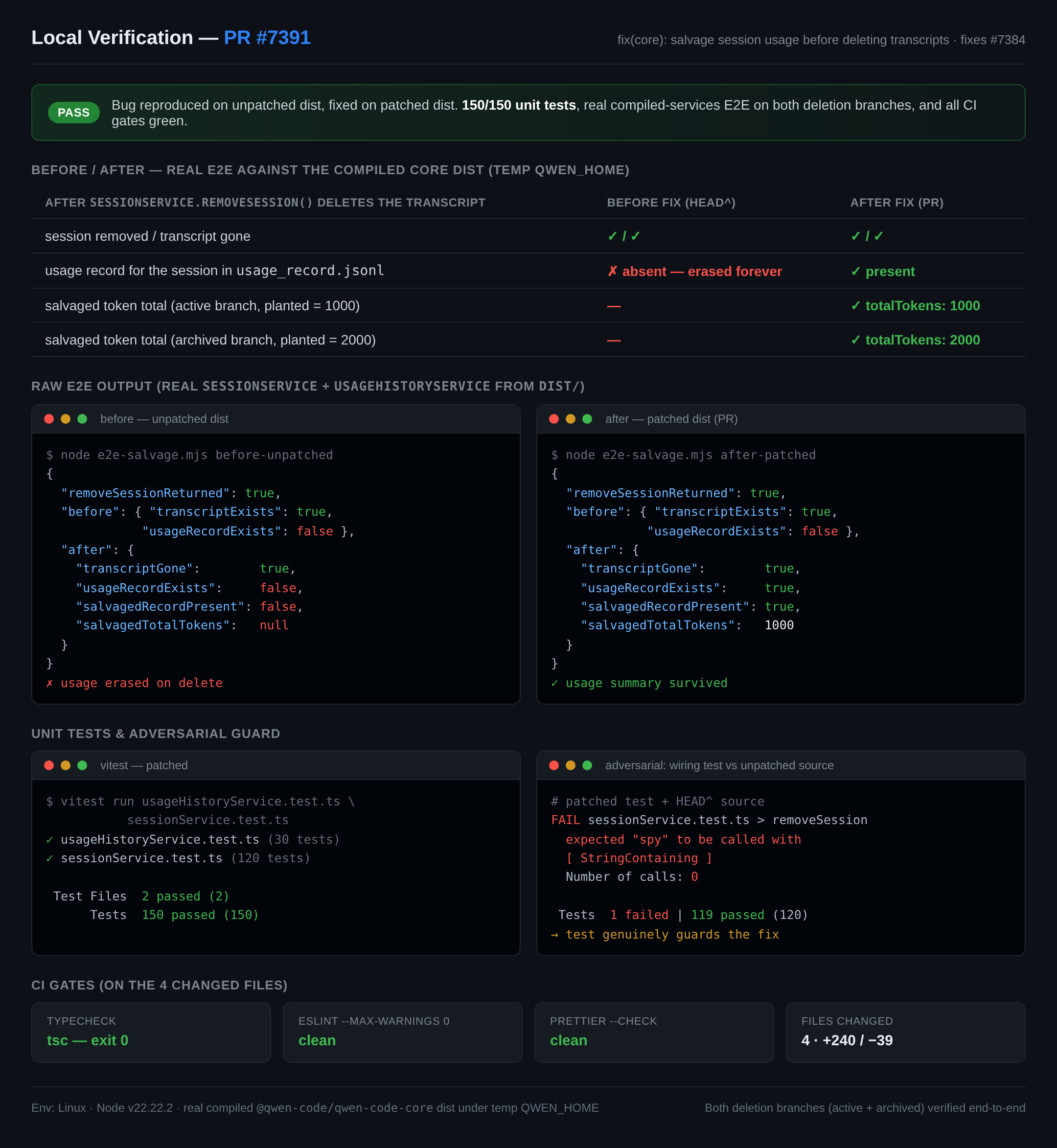Image resolution: width=1057 pixels, height=1148 pixels.
Task: Select the 'vitest — patched' terminal title
Action: tap(144, 765)
